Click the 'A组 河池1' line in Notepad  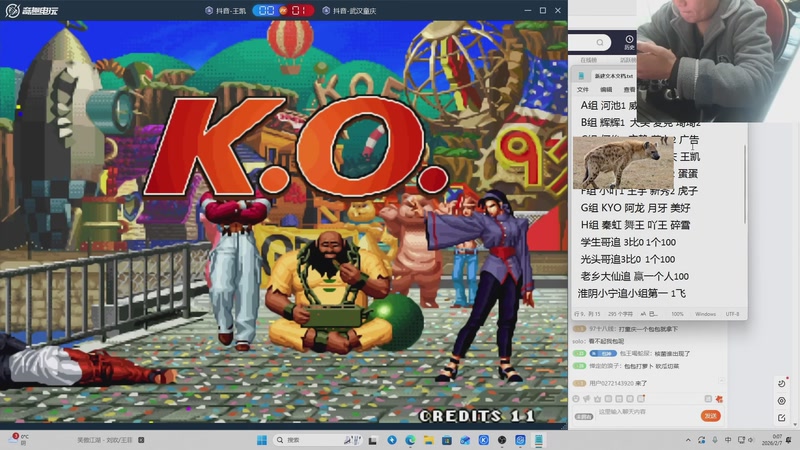tap(608, 106)
